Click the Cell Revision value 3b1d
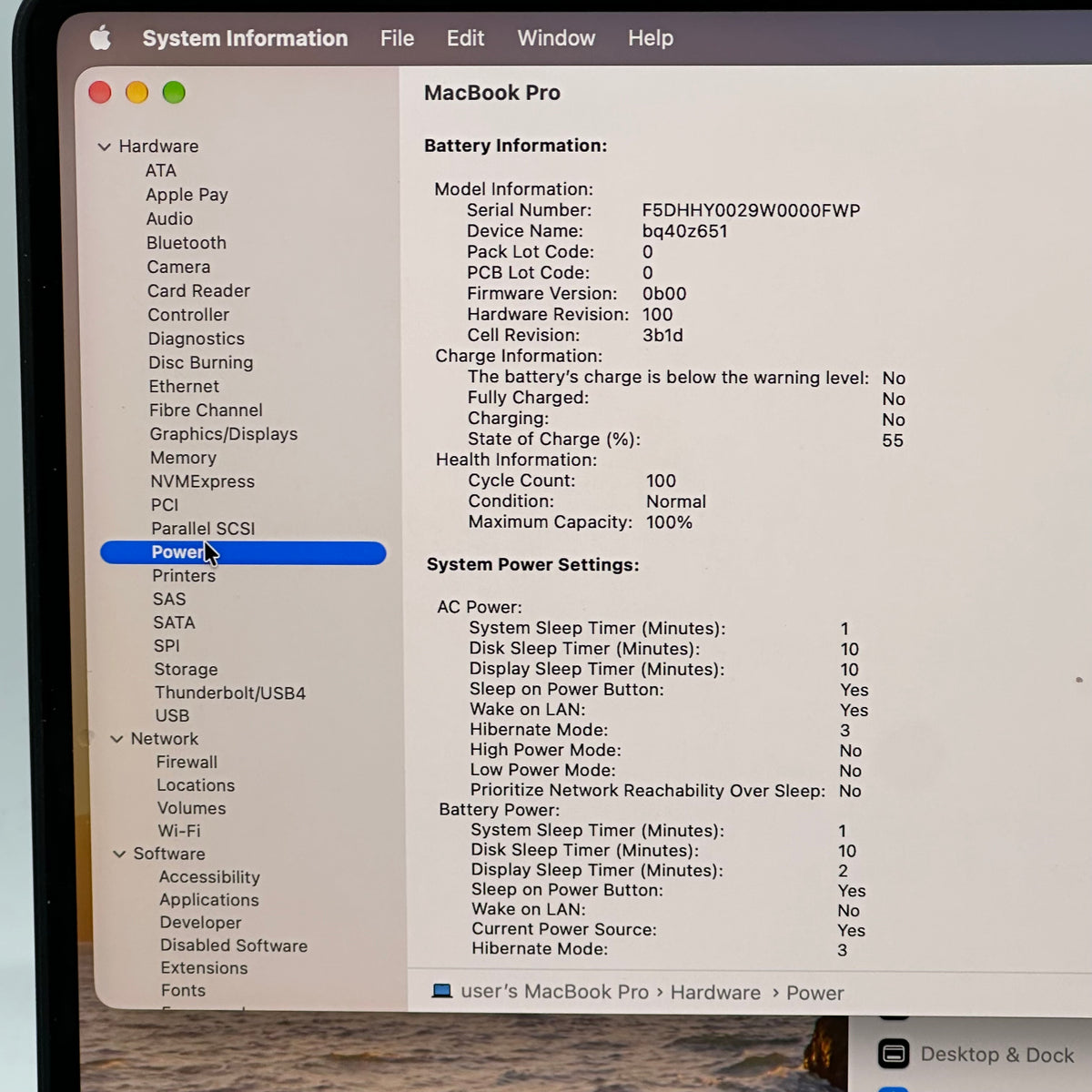 point(662,336)
